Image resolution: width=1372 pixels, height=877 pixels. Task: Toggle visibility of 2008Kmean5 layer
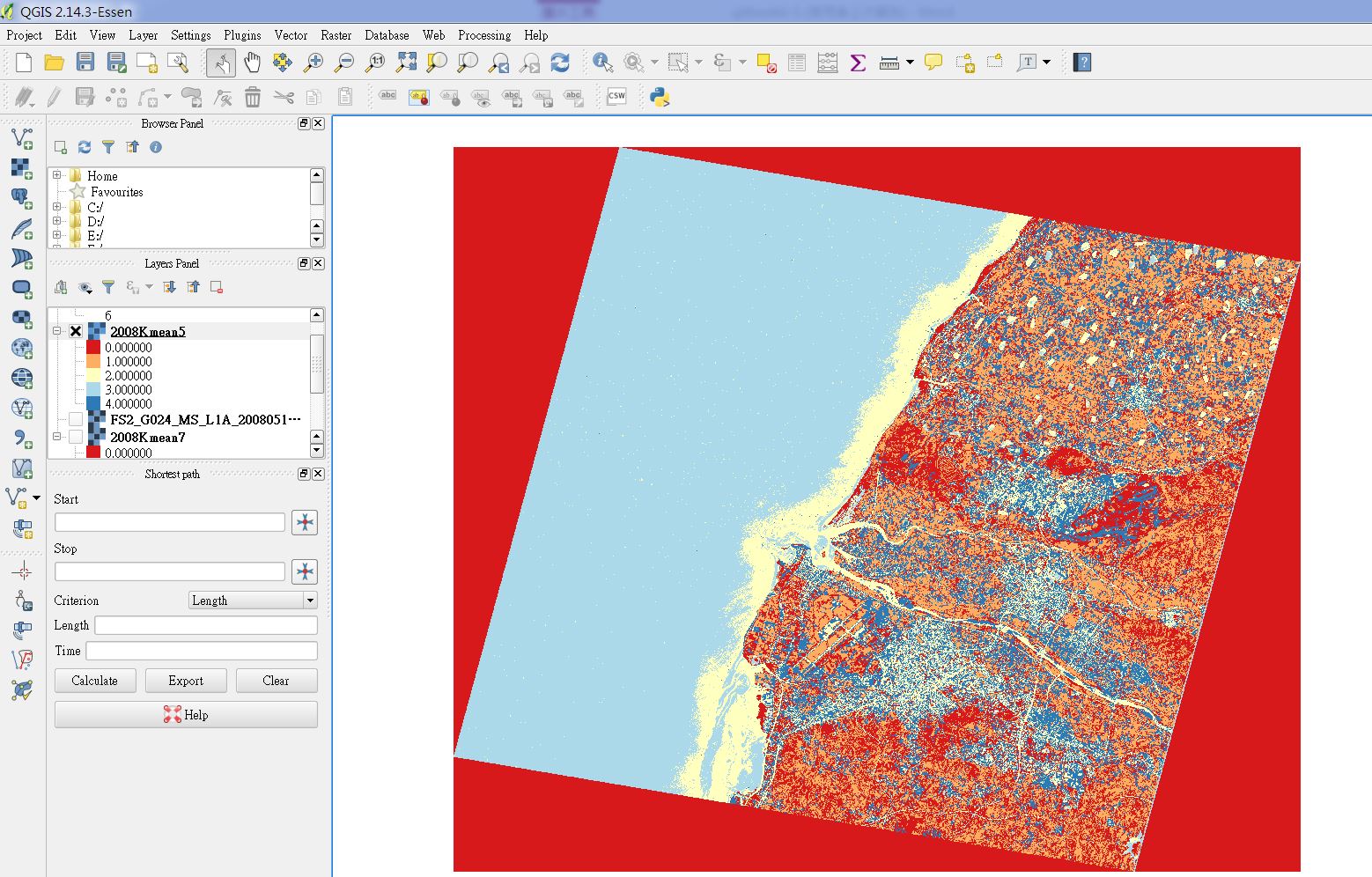click(x=76, y=332)
